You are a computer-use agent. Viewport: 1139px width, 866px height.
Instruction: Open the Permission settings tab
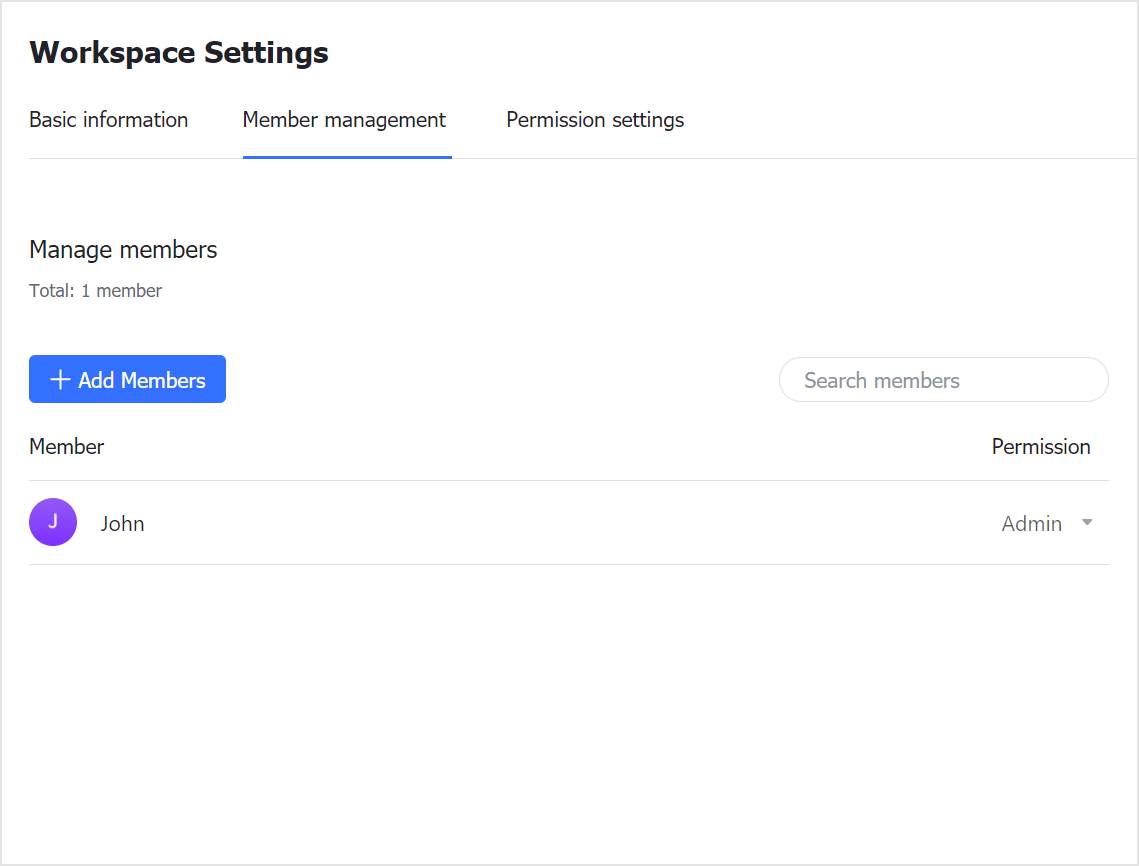[x=595, y=120]
